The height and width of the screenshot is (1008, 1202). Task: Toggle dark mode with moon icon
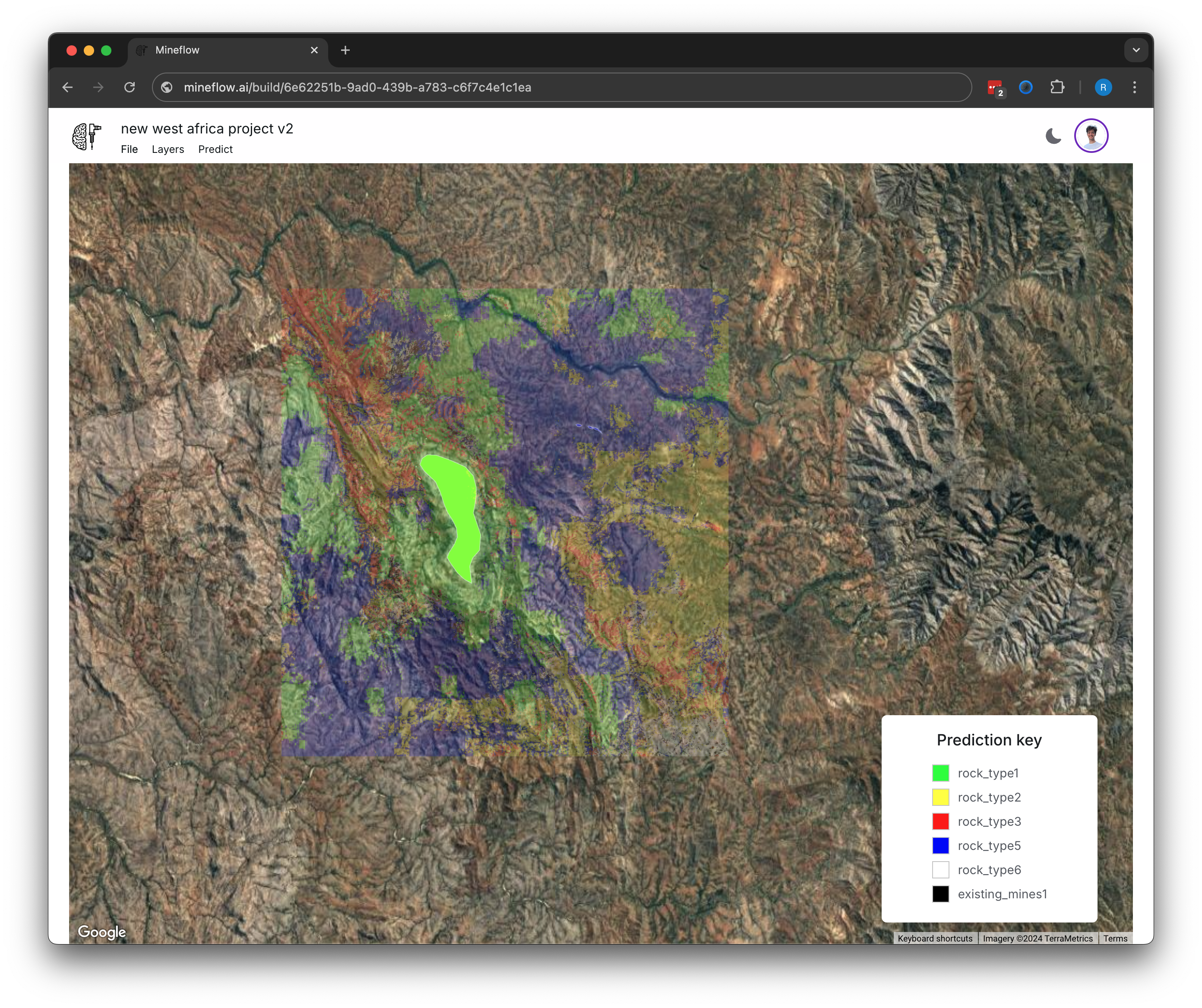(1053, 136)
